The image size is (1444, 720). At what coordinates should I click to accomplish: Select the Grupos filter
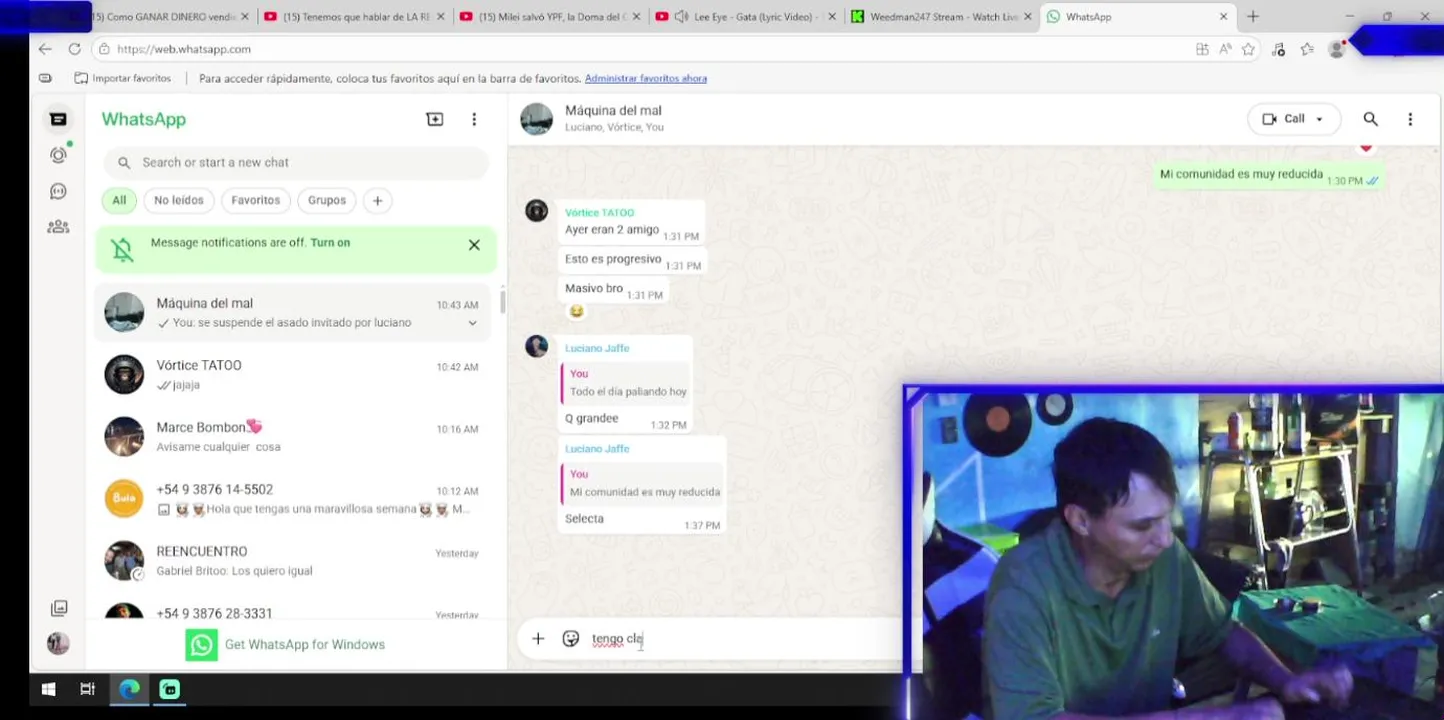click(x=327, y=200)
